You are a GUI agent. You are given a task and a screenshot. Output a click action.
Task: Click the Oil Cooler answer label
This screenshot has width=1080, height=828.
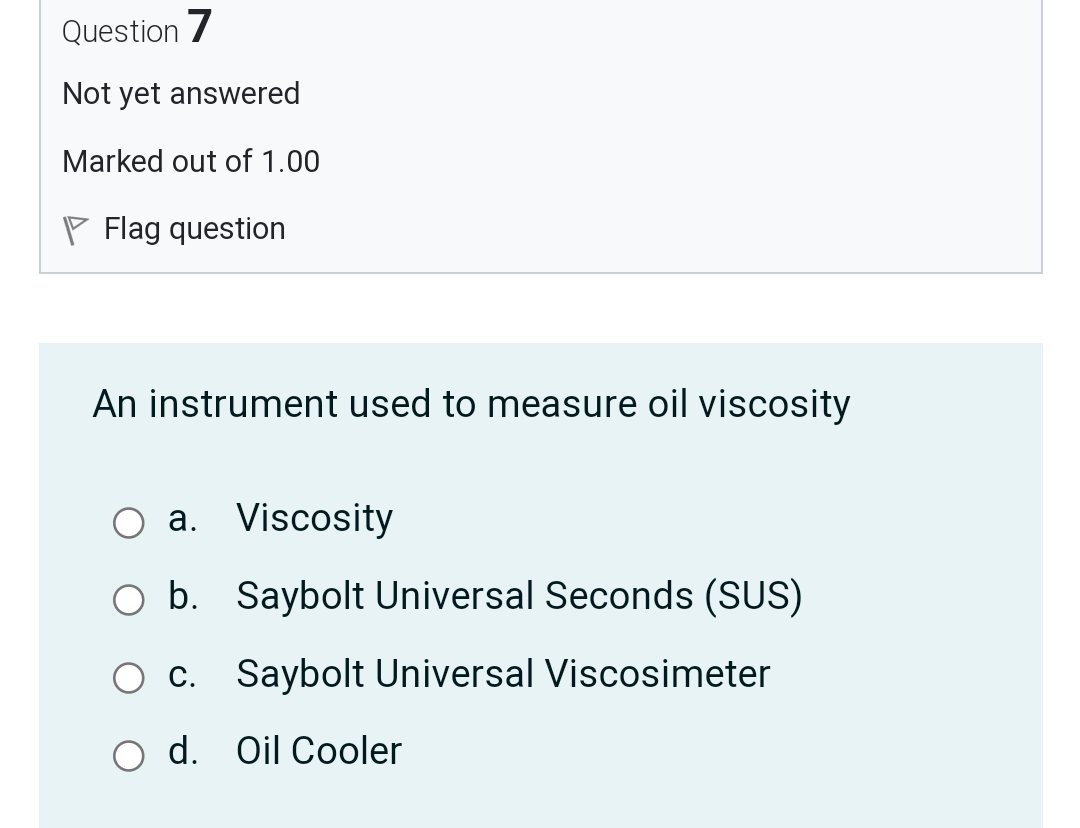coord(319,751)
